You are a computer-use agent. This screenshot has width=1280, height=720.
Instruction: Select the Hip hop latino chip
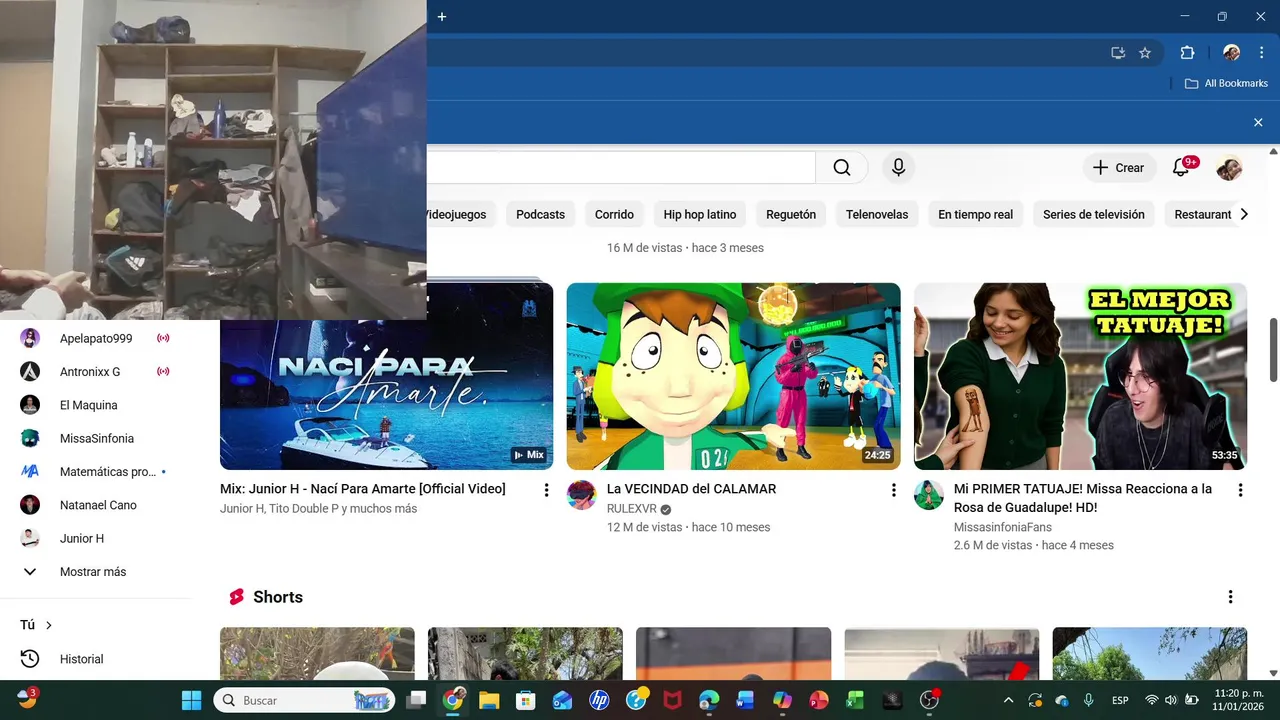700,214
